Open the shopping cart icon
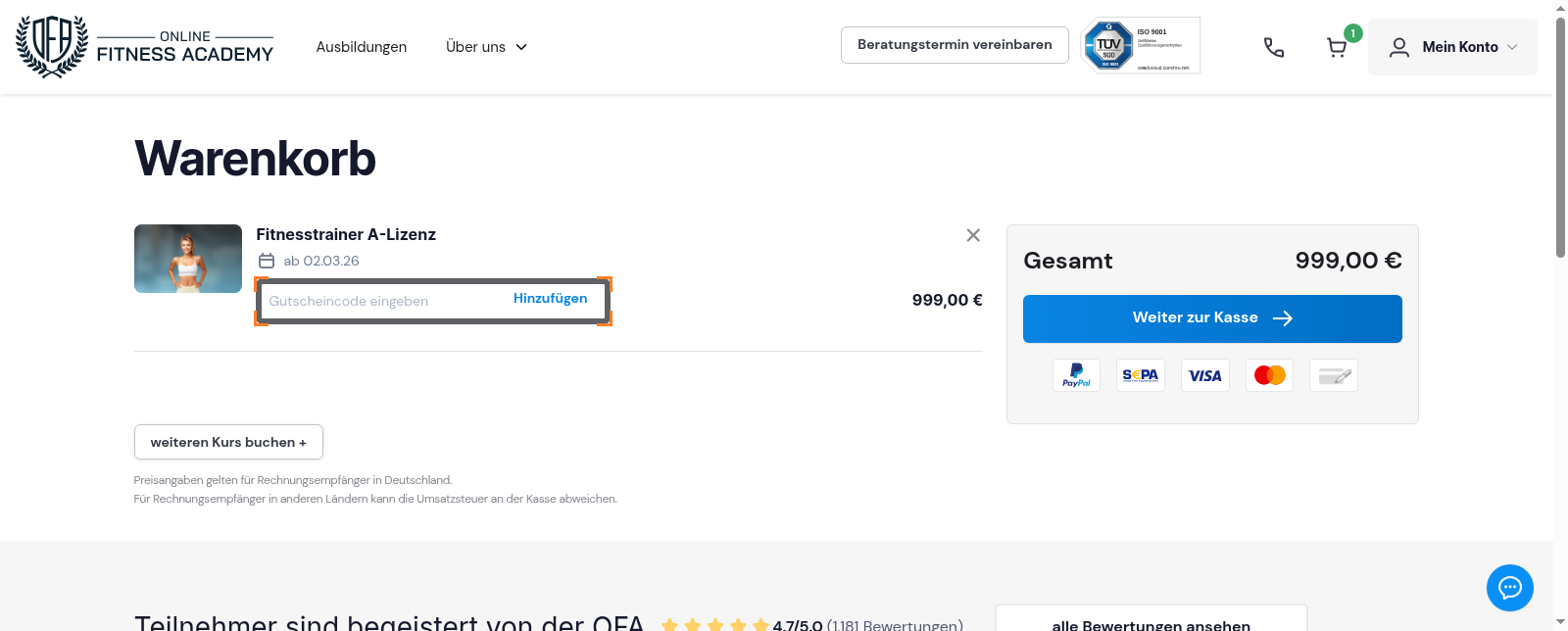The image size is (1568, 631). (x=1336, y=47)
